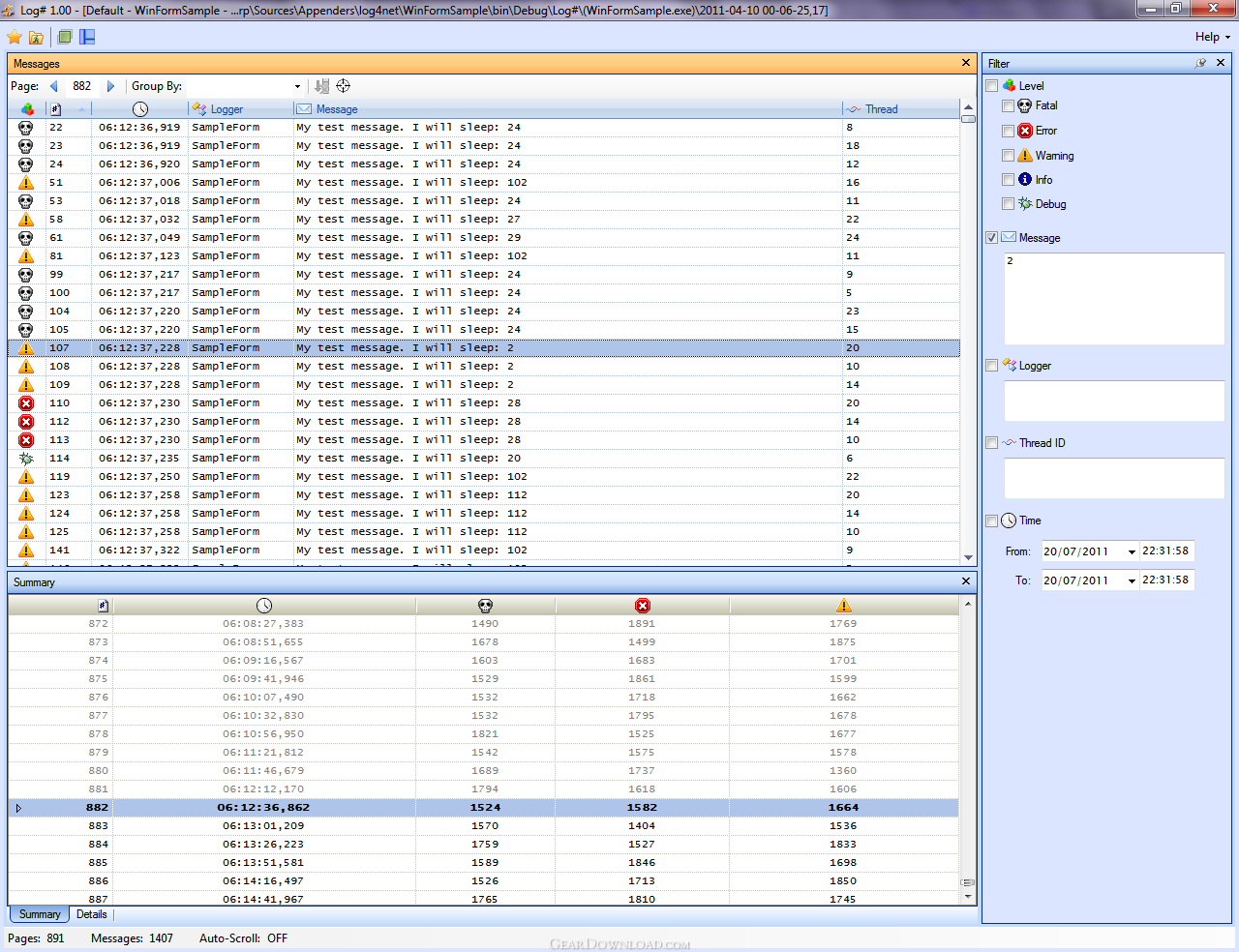Close the Filter panel

tap(1221, 63)
